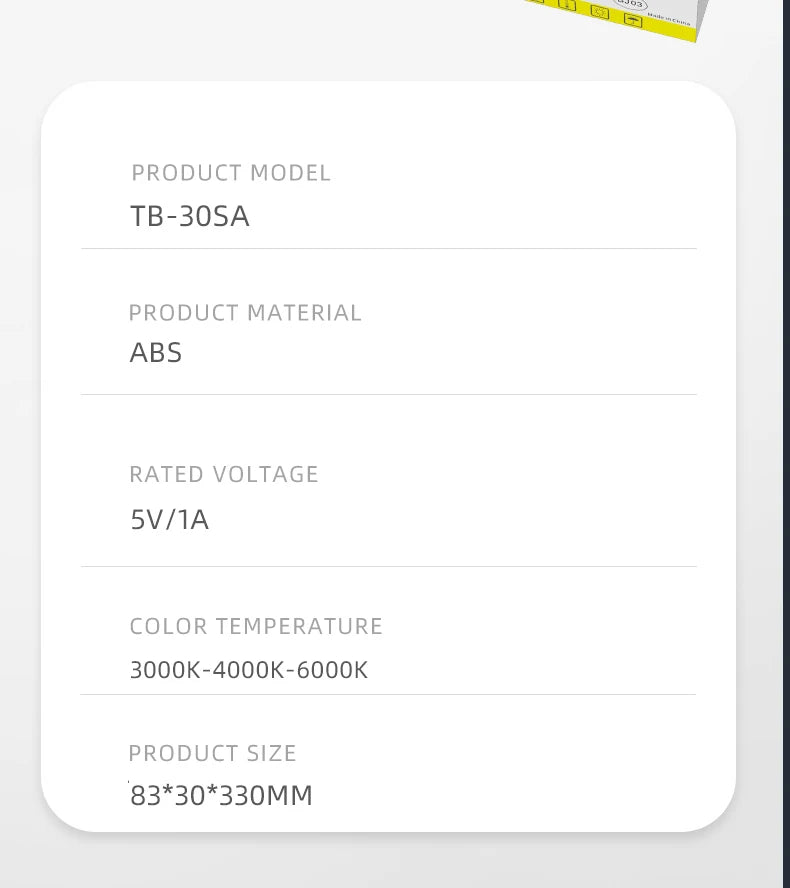Click the RATED VOLTAGE label

pos(224,474)
